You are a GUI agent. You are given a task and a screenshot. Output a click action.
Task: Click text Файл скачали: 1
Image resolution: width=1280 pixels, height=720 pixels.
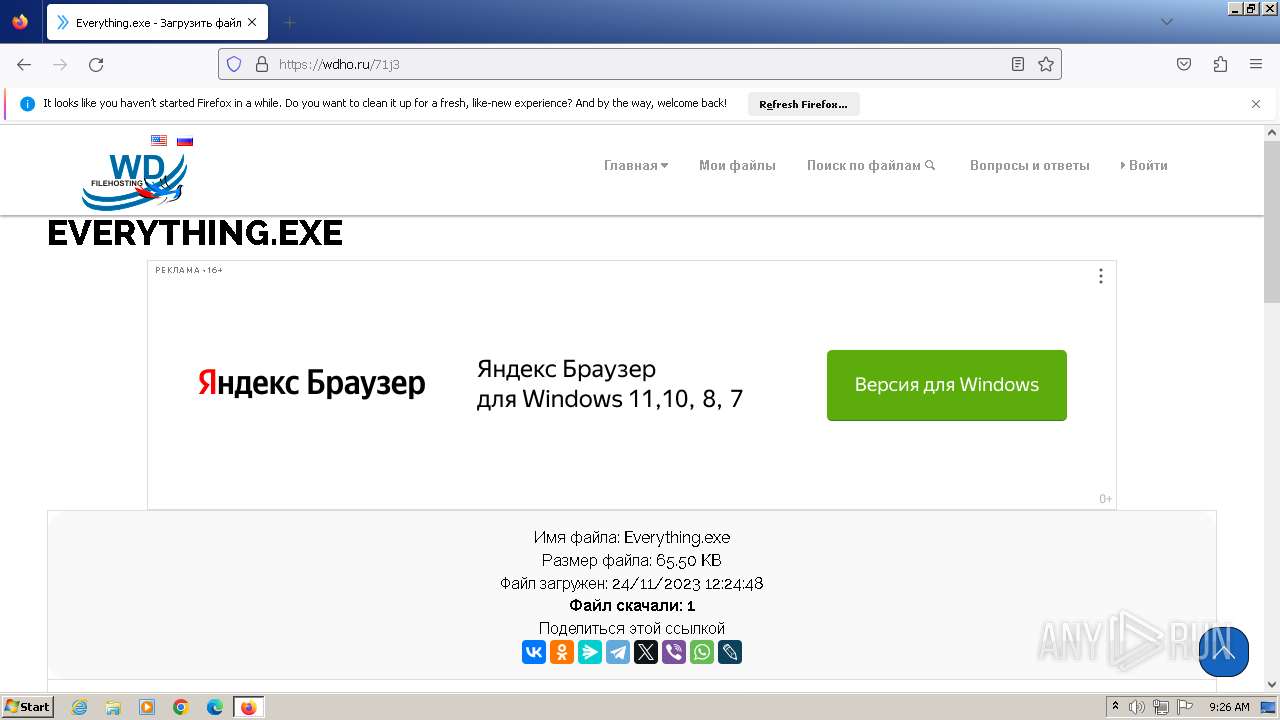pyautogui.click(x=632, y=606)
